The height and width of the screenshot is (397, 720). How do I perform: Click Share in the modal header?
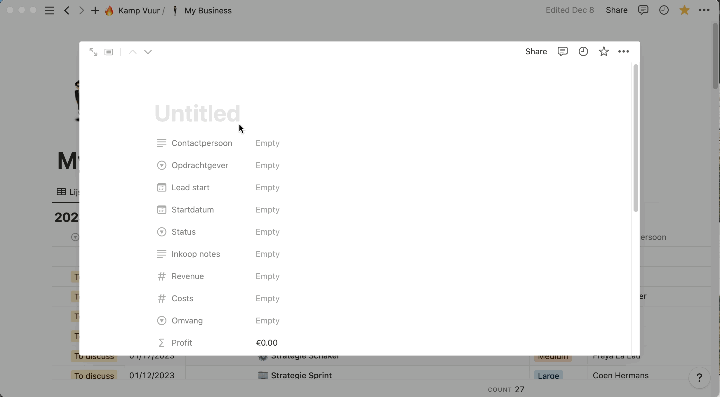(x=536, y=51)
